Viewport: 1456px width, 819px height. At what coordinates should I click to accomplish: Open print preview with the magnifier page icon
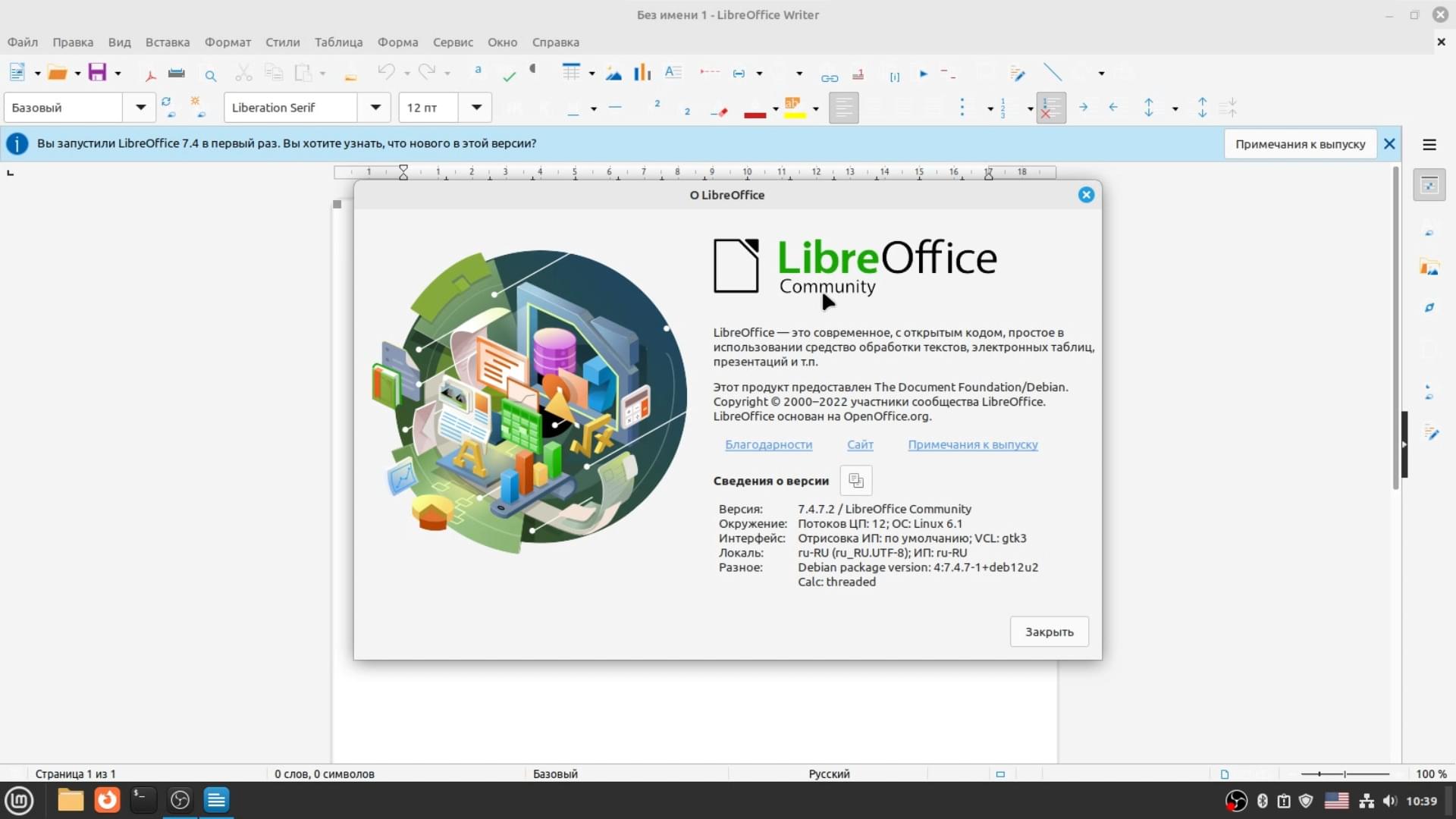tap(210, 74)
